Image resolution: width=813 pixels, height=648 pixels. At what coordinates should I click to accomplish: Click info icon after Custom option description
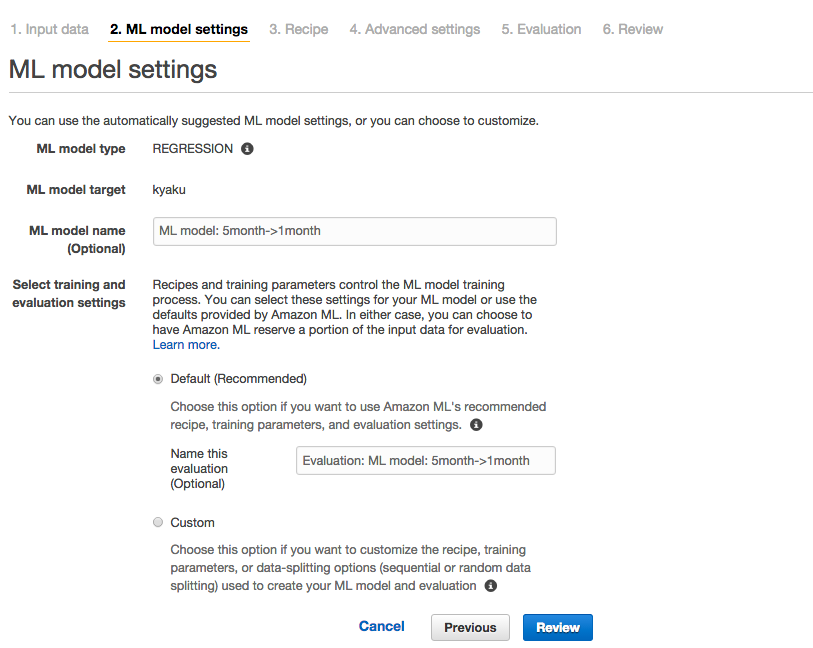[490, 585]
